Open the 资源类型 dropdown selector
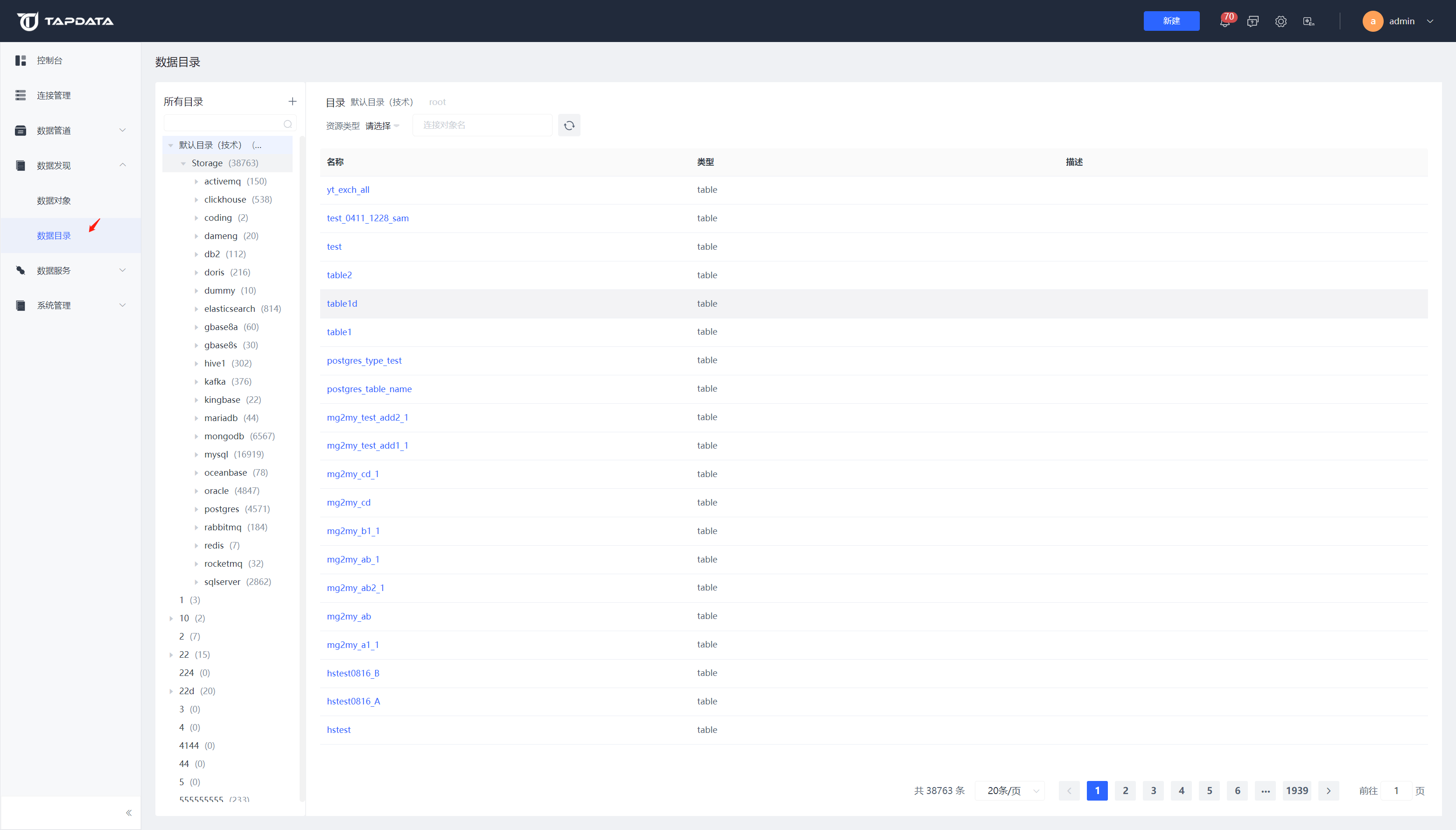Image resolution: width=1456 pixels, height=830 pixels. [x=382, y=126]
